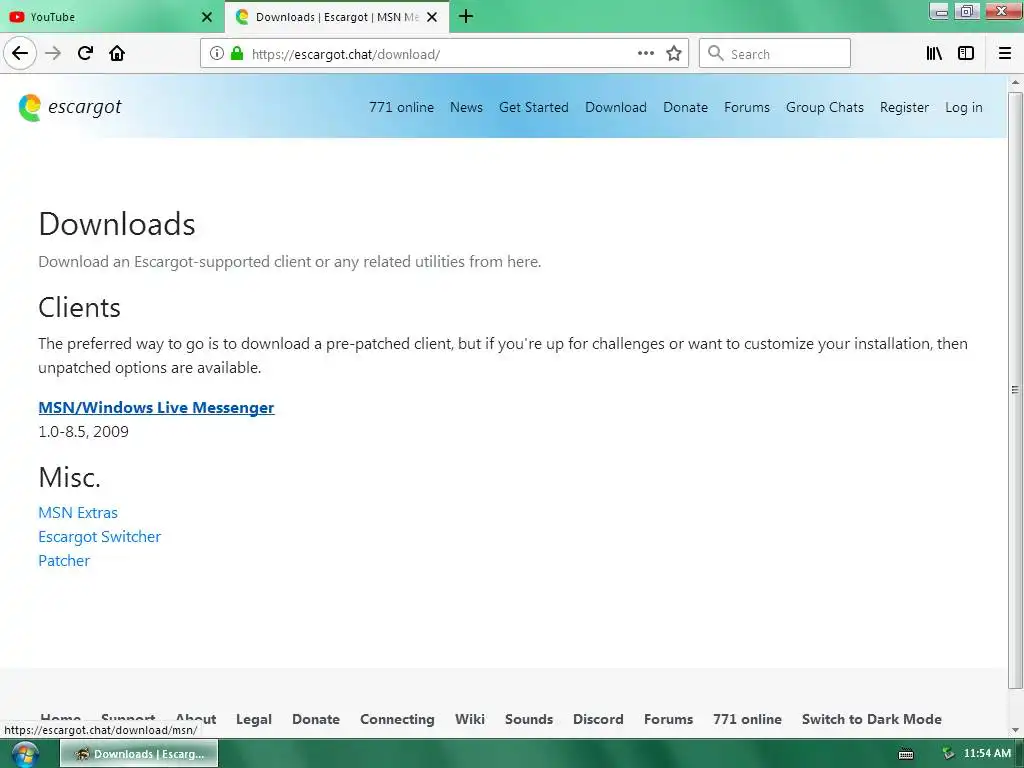
Task: Click the scrollbar down arrow
Action: click(1015, 730)
